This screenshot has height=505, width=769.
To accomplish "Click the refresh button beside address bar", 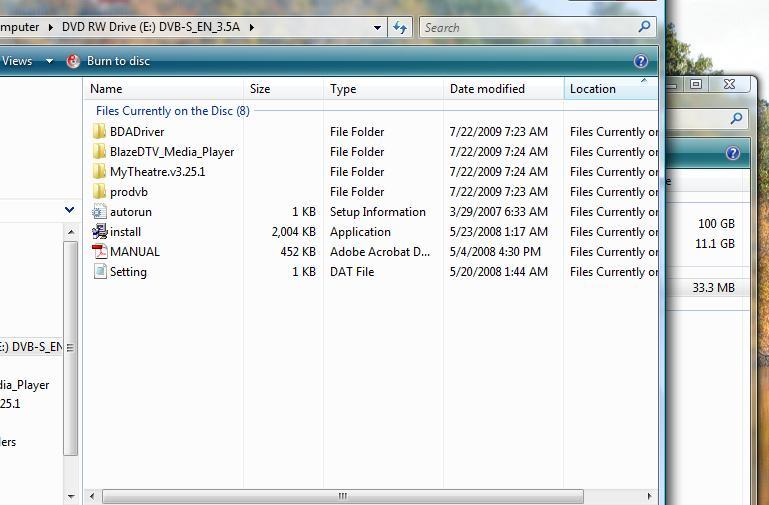I will click(401, 28).
